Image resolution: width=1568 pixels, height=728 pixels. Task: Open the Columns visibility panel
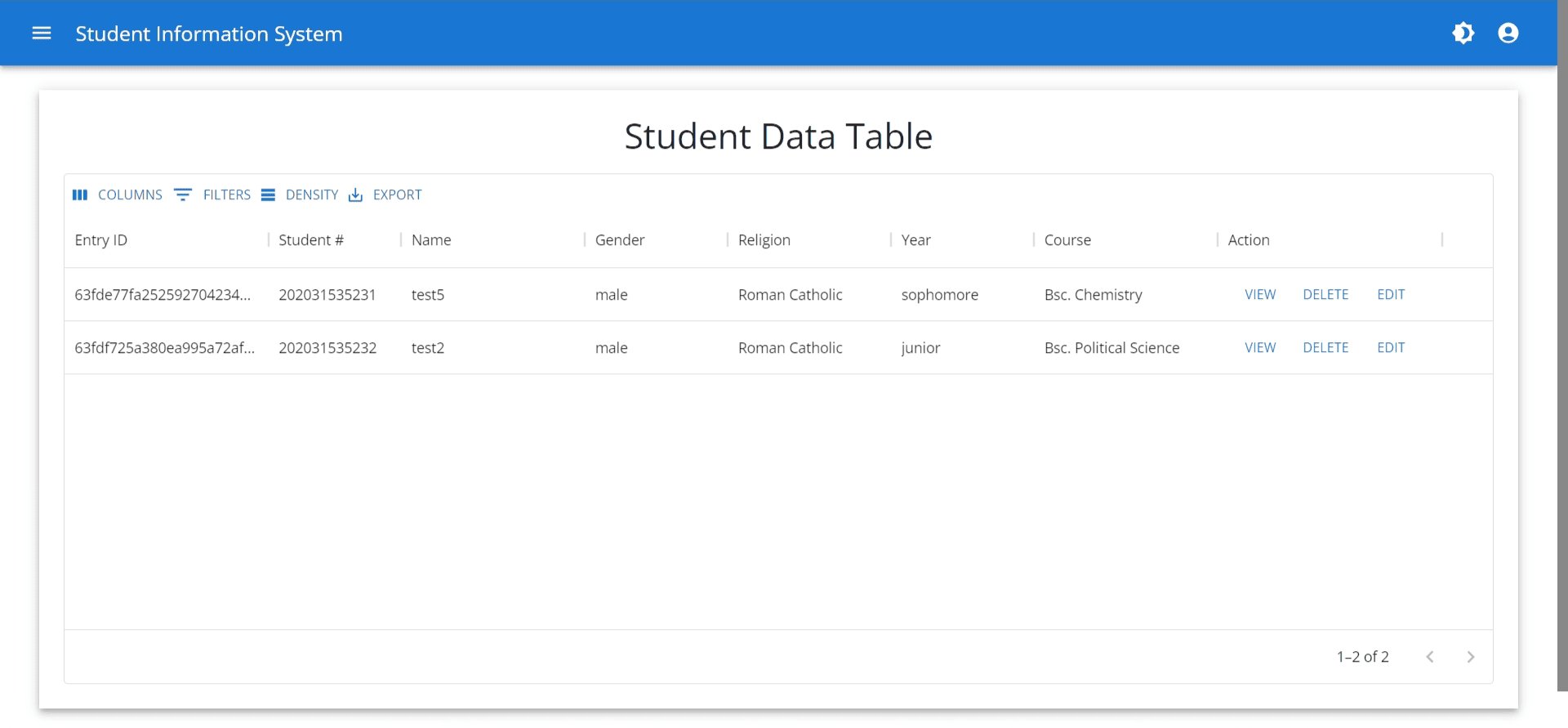point(118,195)
